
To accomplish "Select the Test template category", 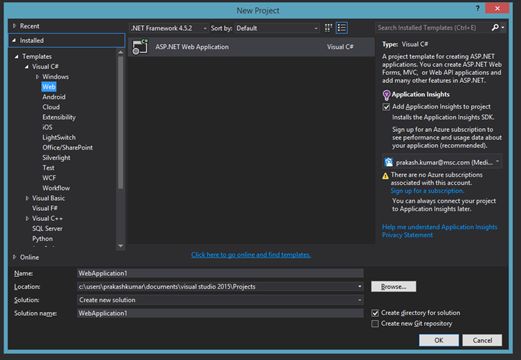I will coord(48,168).
